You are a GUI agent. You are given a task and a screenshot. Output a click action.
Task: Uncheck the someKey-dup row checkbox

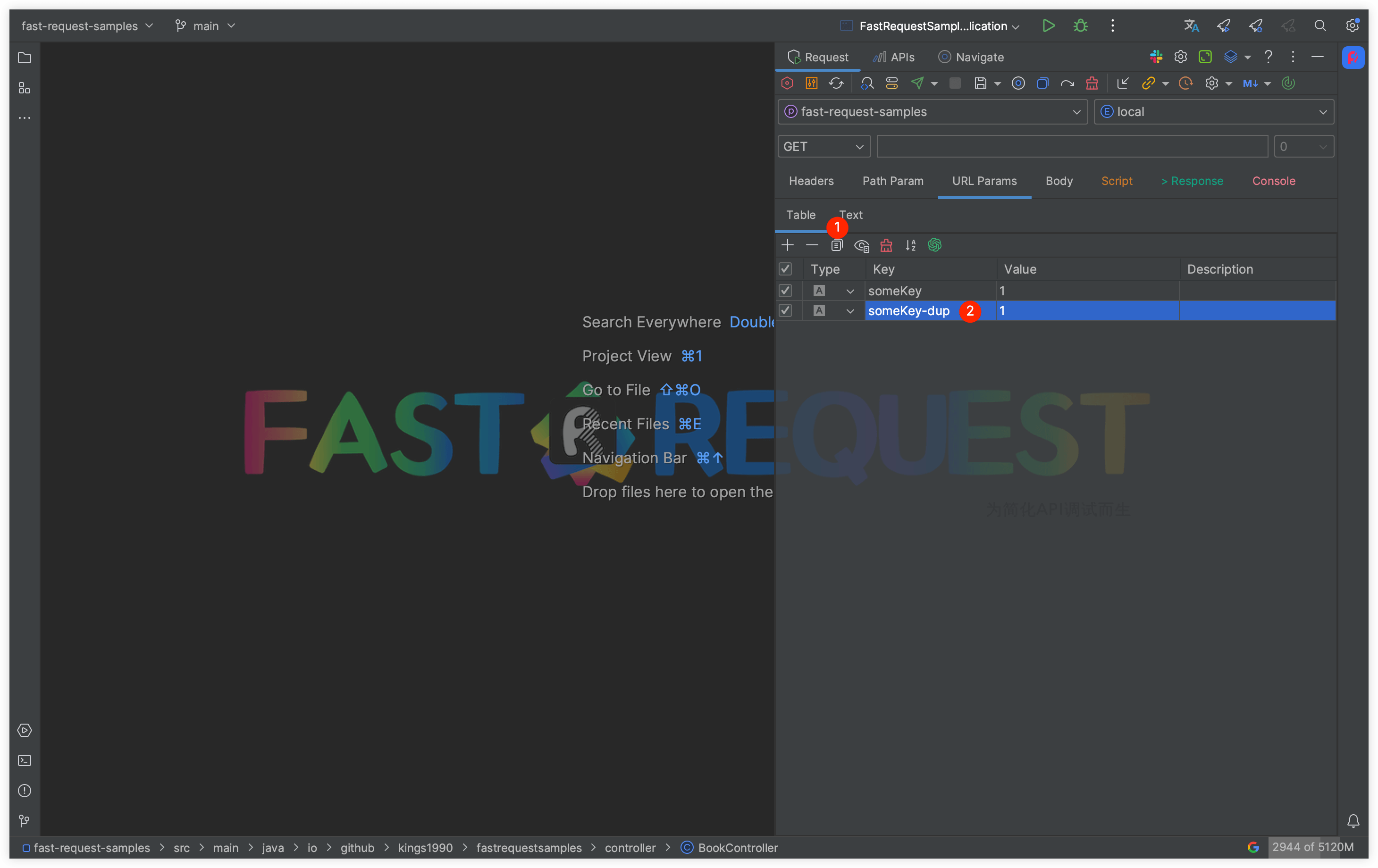(785, 311)
